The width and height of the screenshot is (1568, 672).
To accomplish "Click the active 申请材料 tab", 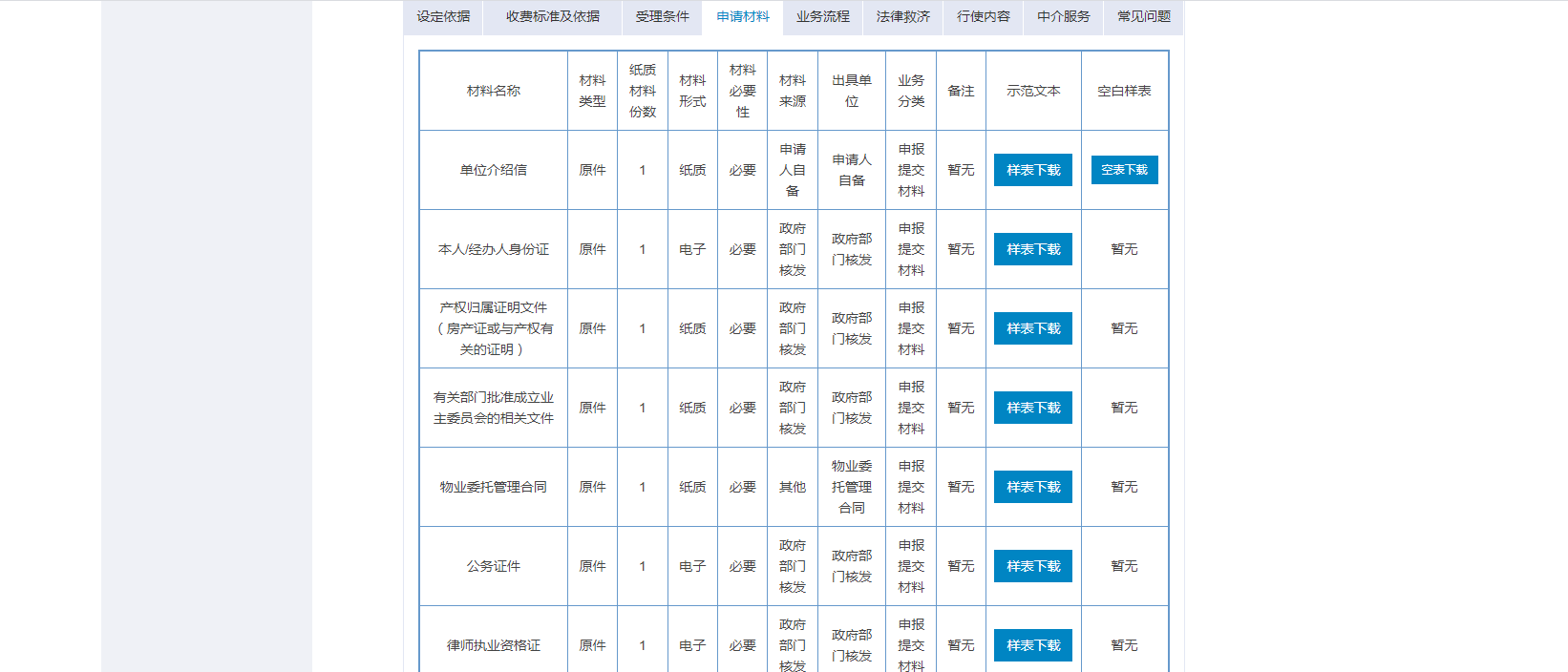I will [743, 17].
